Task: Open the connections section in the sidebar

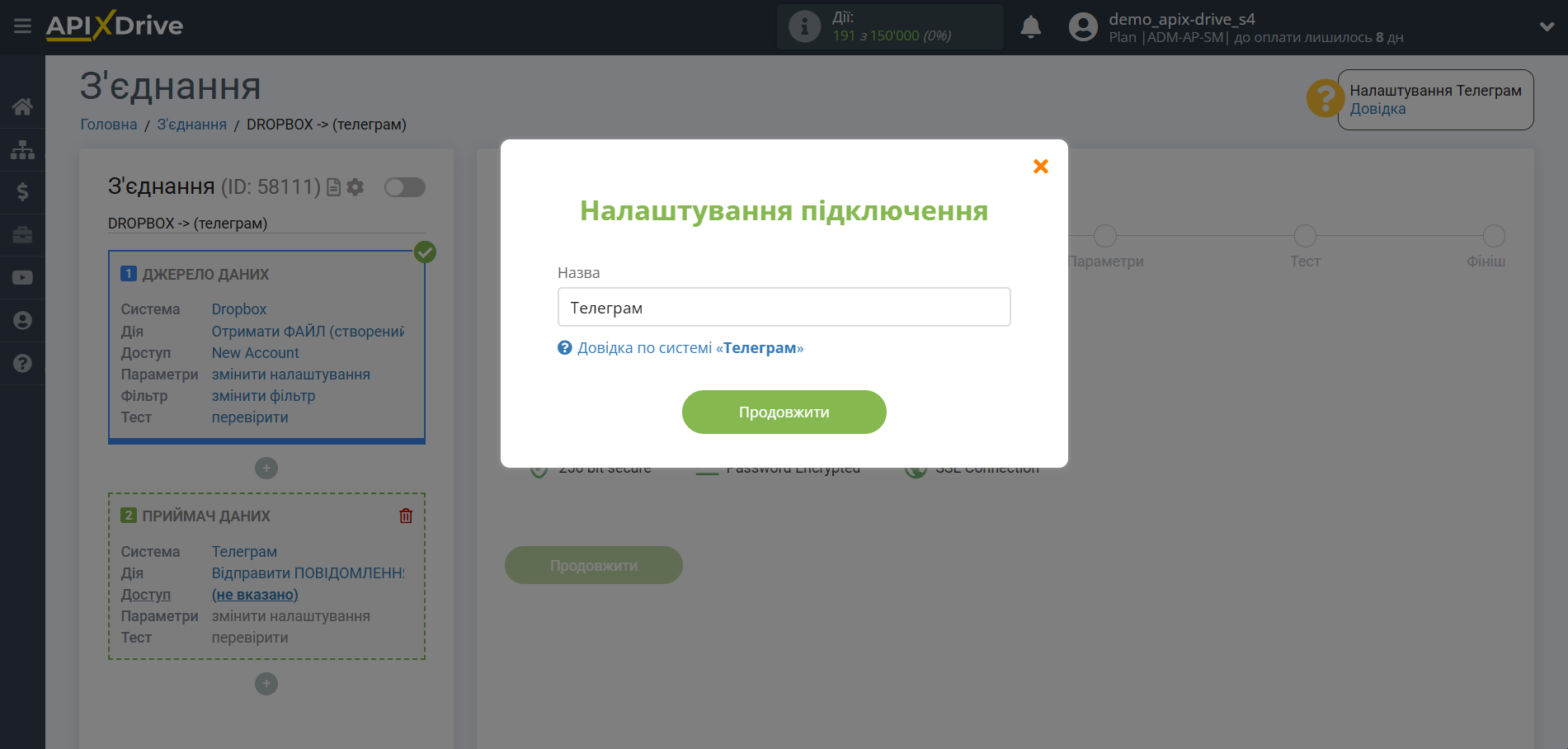Action: click(x=22, y=149)
